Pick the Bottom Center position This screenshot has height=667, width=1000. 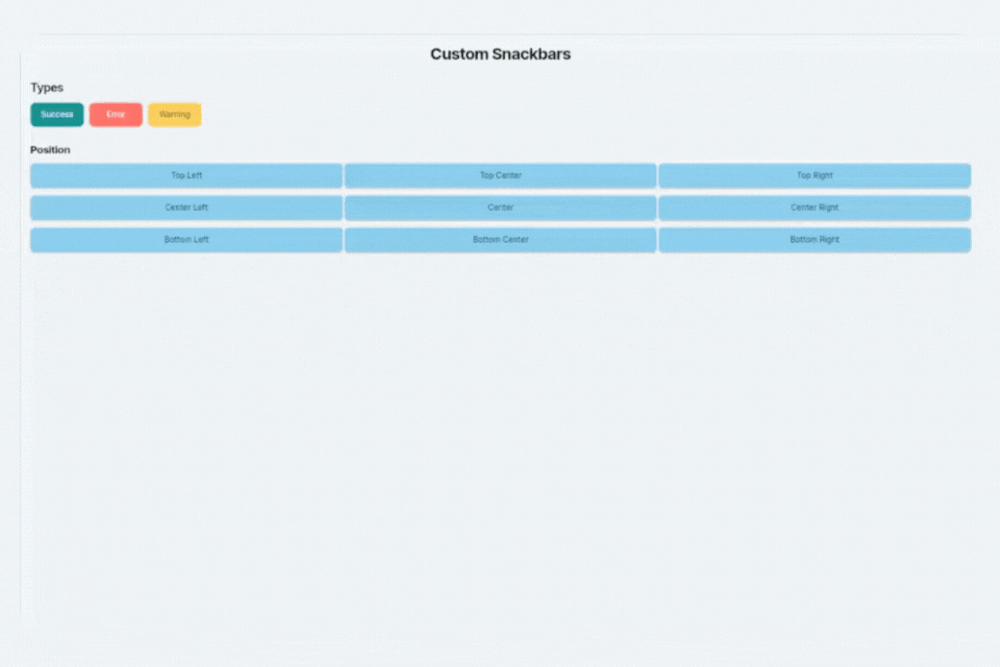pos(501,240)
